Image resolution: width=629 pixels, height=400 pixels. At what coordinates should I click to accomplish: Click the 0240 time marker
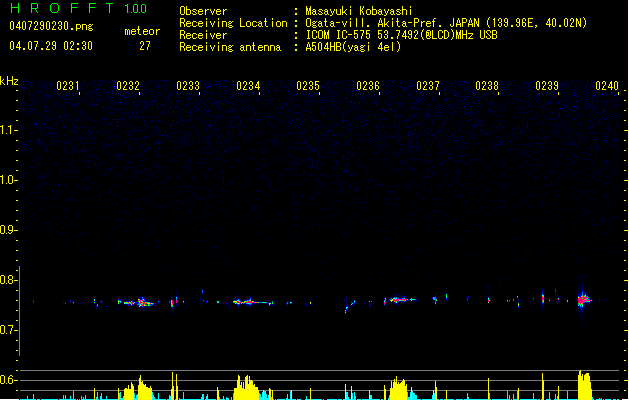(x=607, y=85)
